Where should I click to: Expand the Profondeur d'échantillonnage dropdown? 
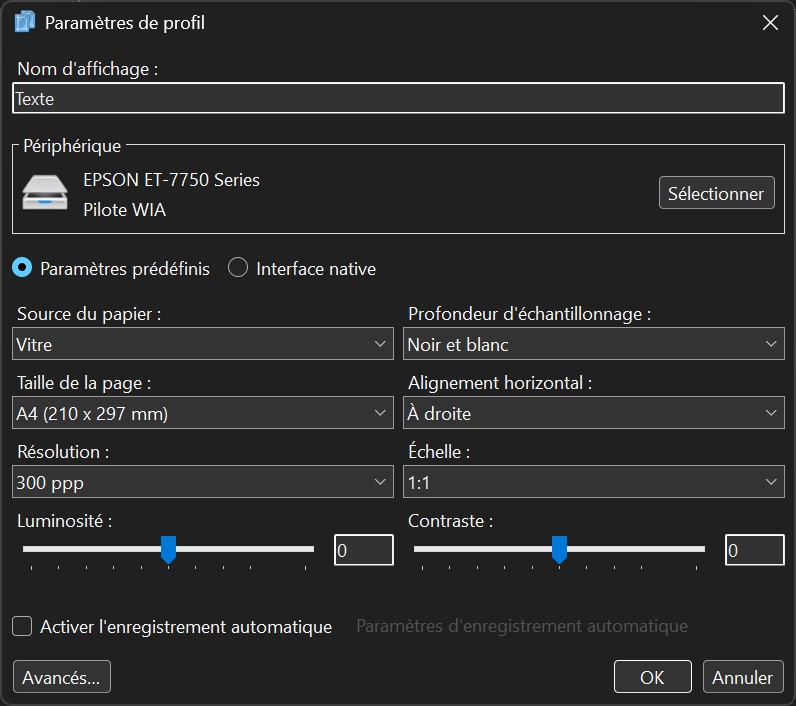pos(594,344)
